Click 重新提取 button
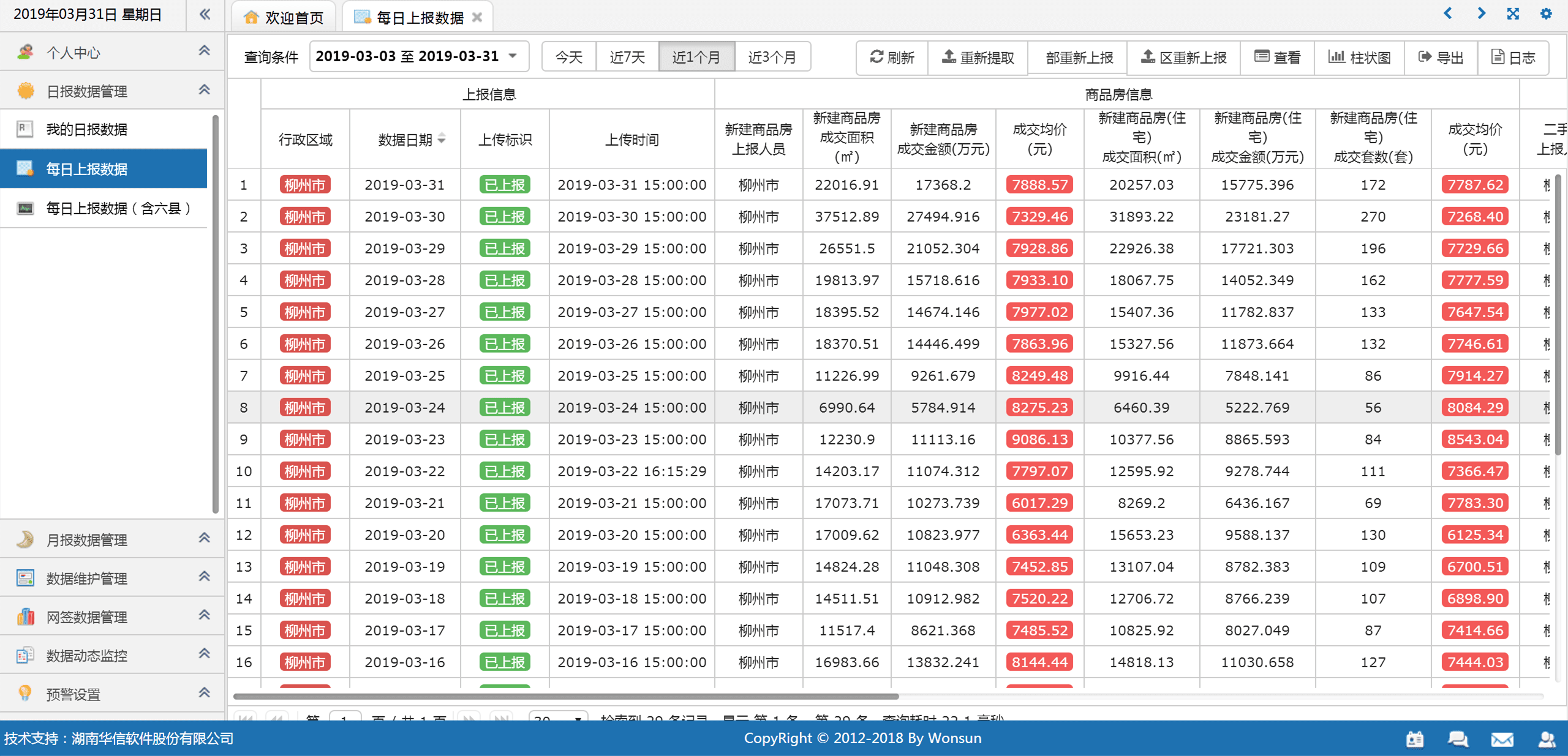 tap(978, 57)
